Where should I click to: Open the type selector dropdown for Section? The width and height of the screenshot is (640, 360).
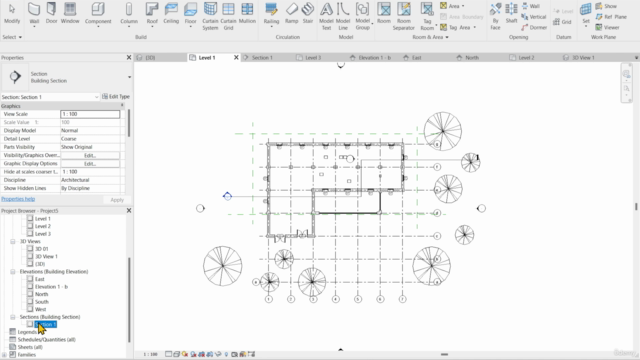coord(129,77)
